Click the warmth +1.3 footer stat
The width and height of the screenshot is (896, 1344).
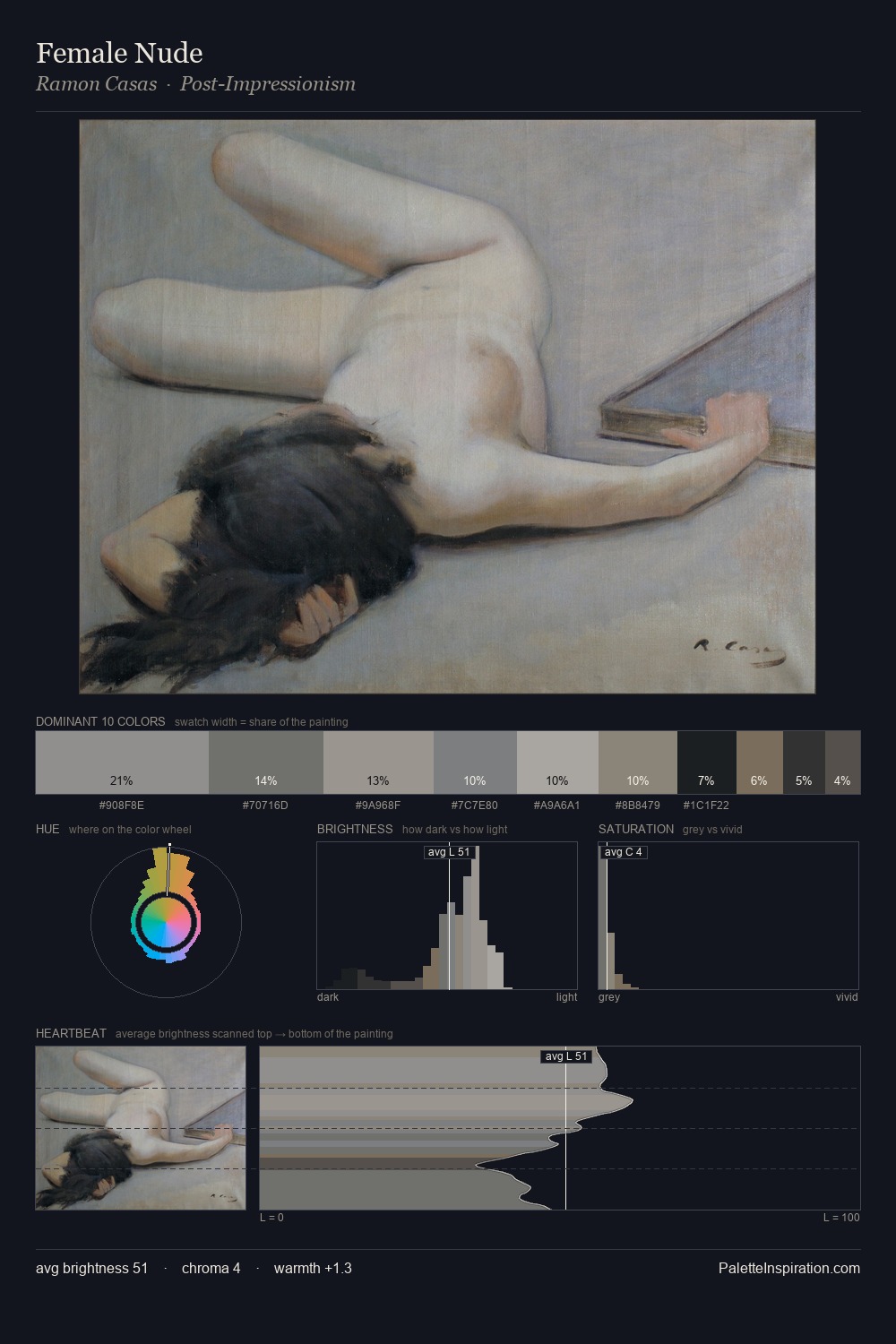(313, 1269)
